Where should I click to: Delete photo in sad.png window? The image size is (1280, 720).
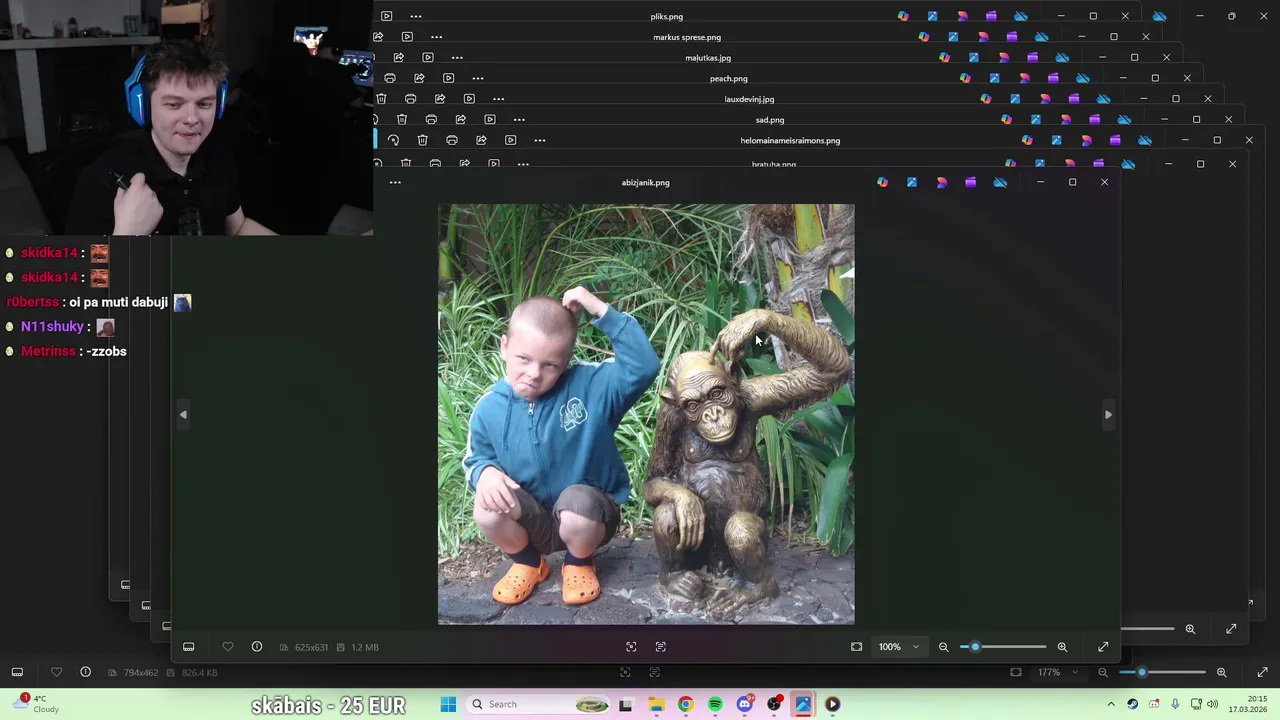tap(402, 119)
